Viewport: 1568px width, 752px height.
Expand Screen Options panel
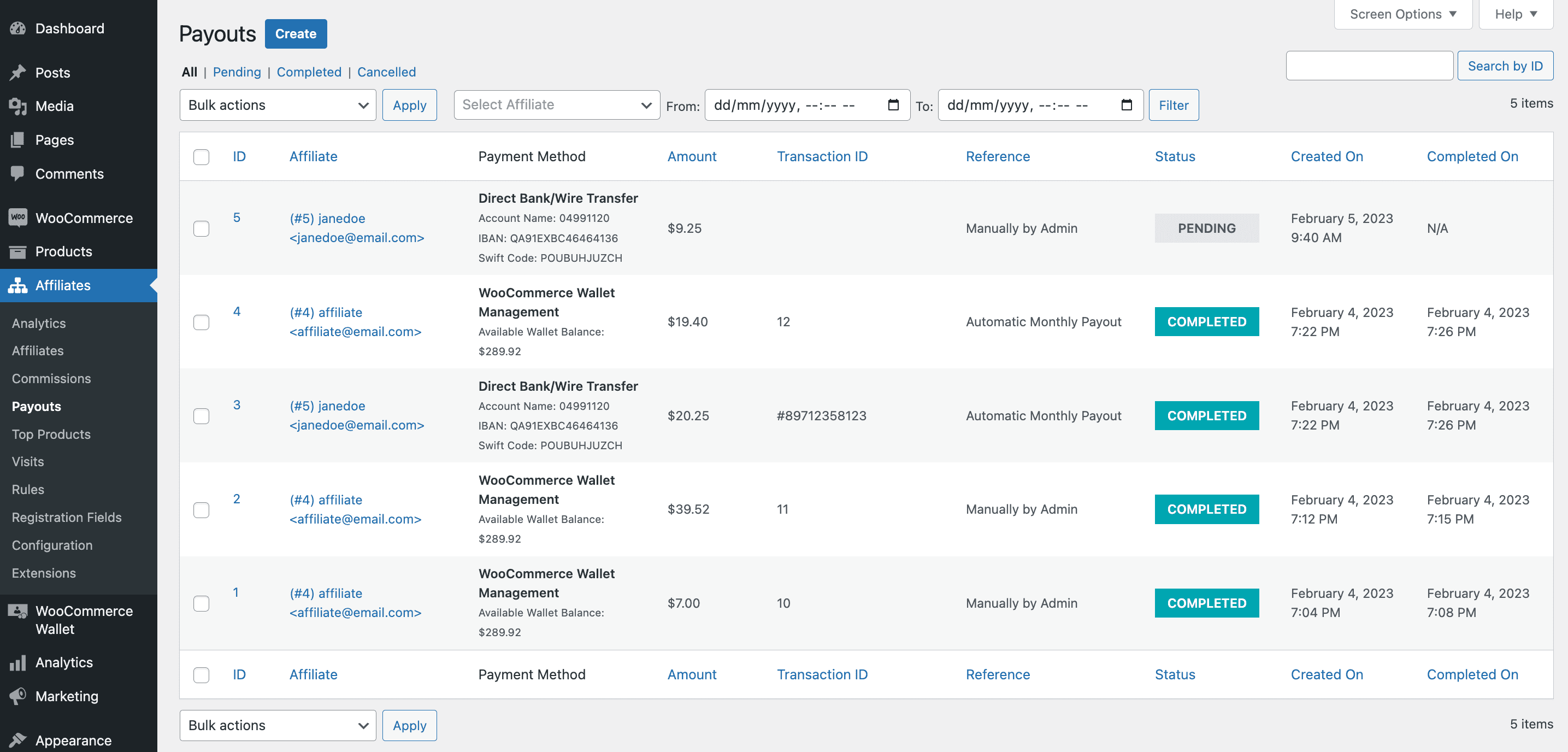click(1402, 14)
